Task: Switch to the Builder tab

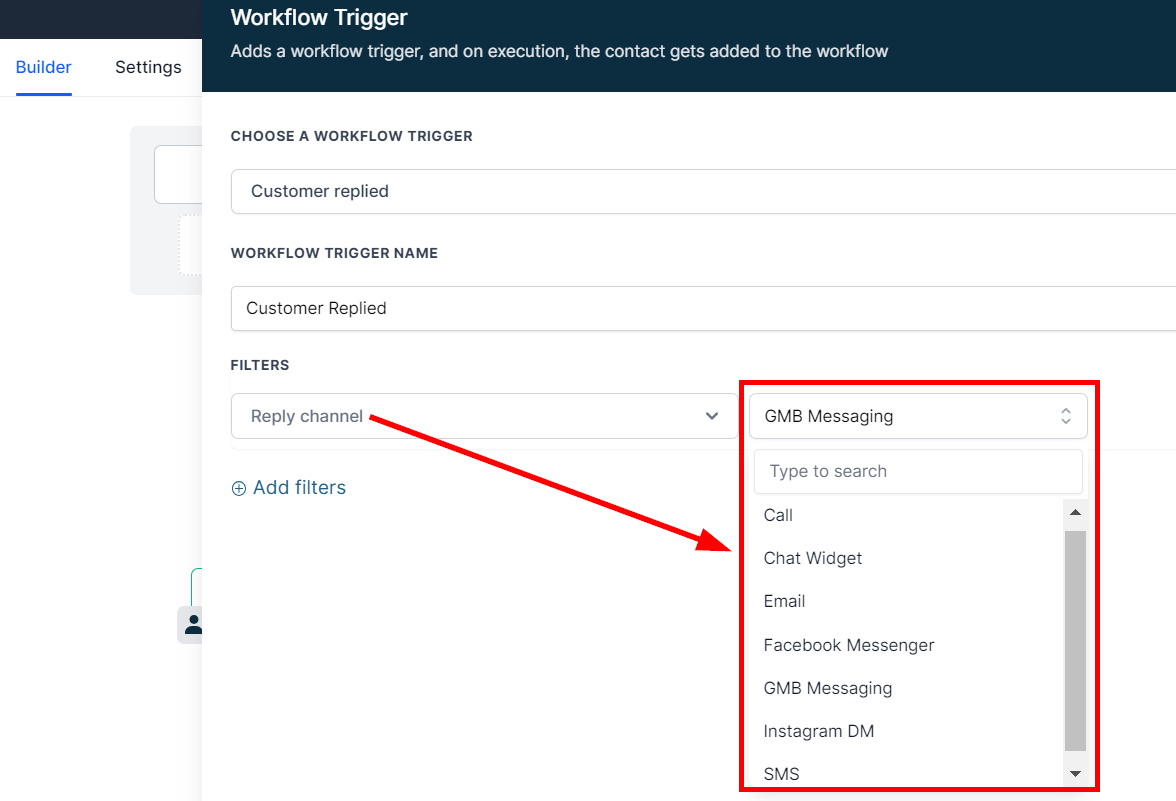Action: pyautogui.click(x=44, y=67)
